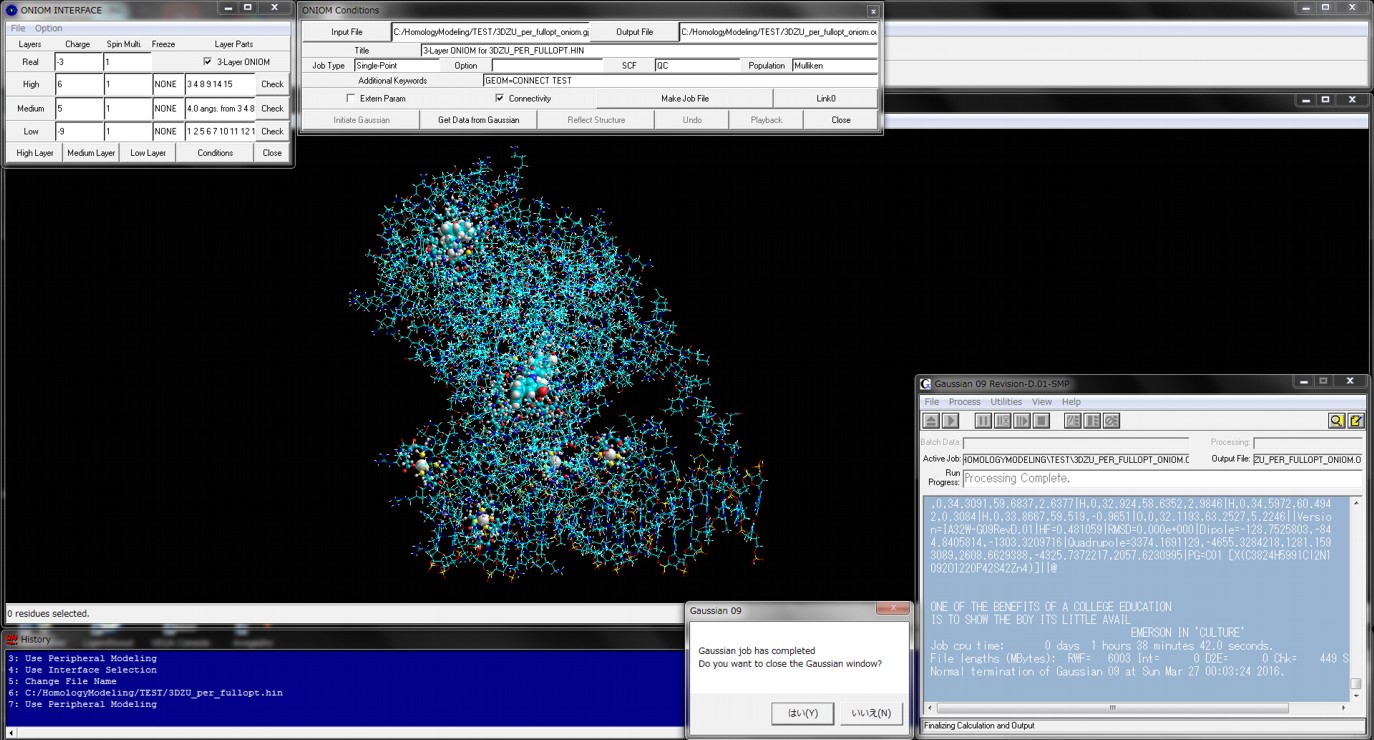Click the Additional Keywords field
This screenshot has width=1374, height=740.
(680, 81)
